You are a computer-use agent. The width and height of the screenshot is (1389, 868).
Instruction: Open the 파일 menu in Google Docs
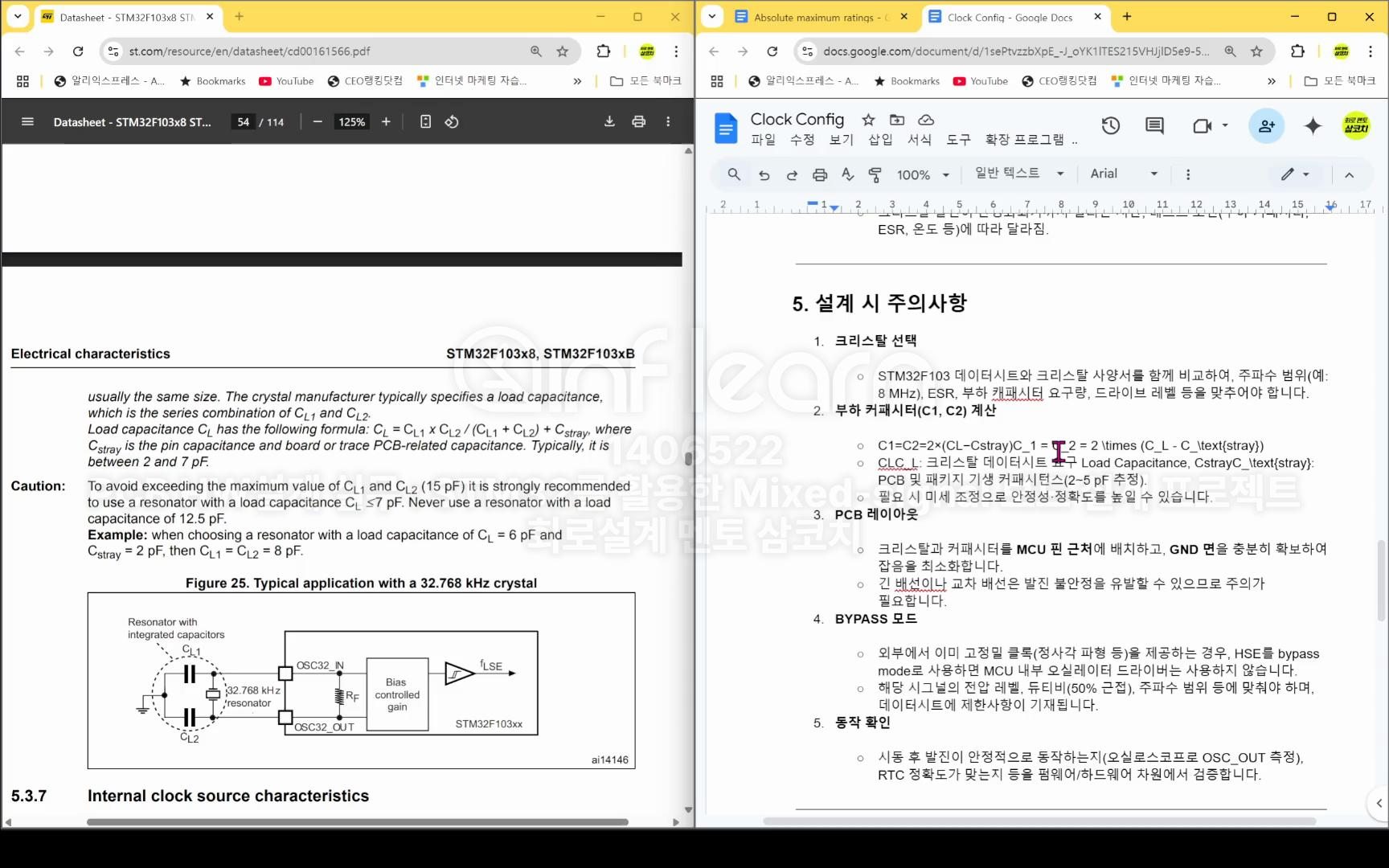(763, 140)
